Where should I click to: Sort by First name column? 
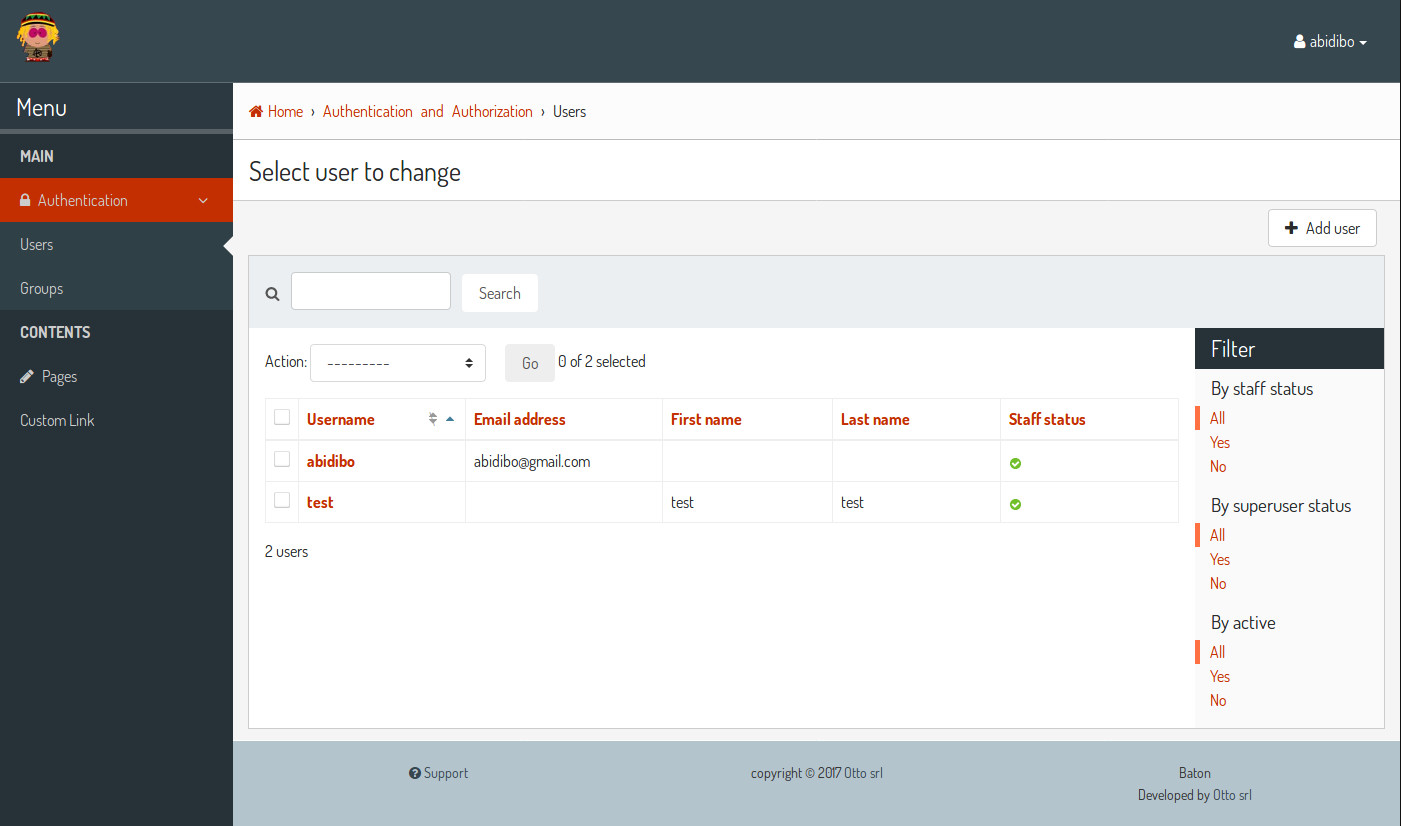pyautogui.click(x=706, y=419)
